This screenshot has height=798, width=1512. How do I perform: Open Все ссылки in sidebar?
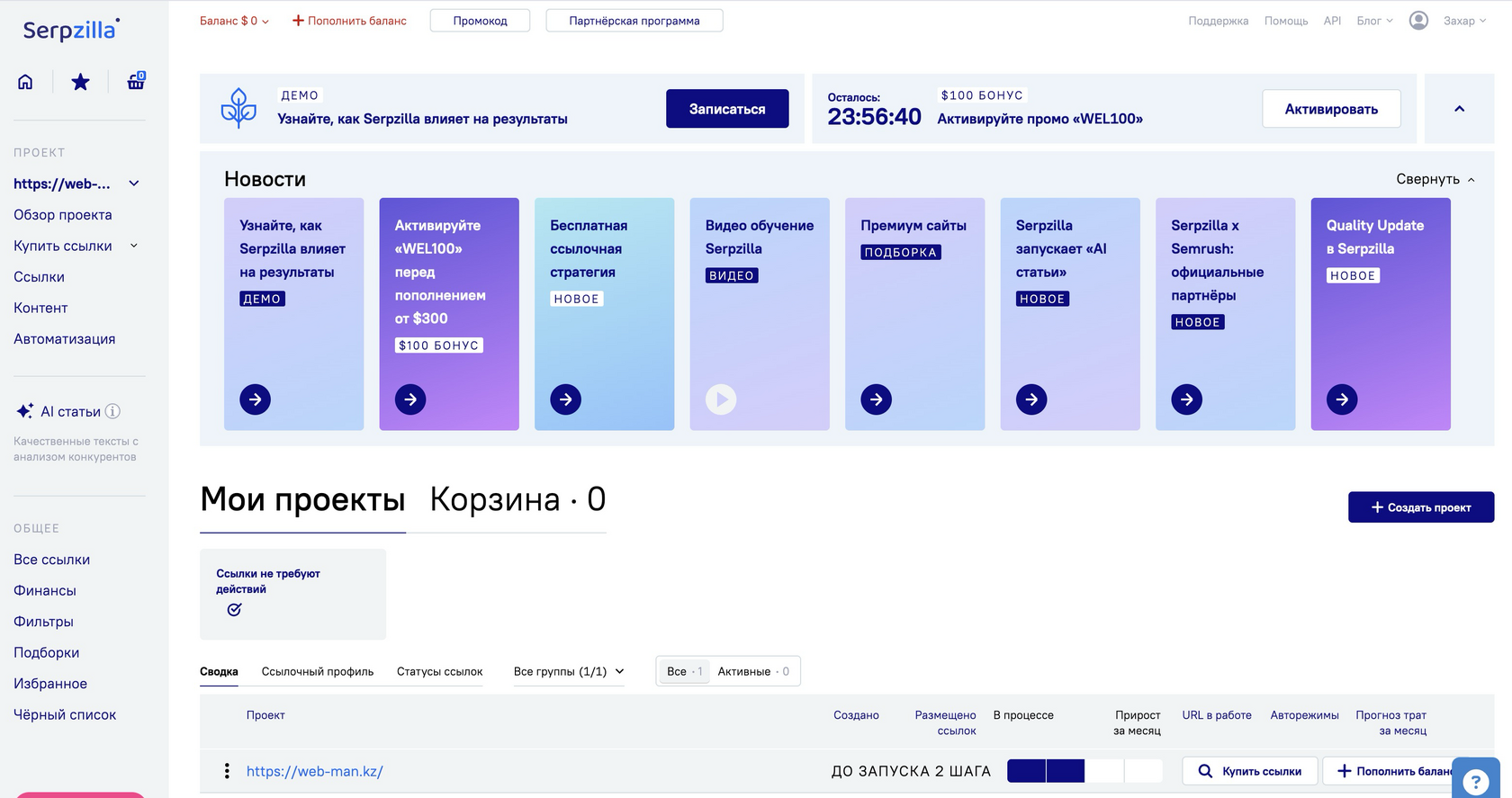pos(51,560)
